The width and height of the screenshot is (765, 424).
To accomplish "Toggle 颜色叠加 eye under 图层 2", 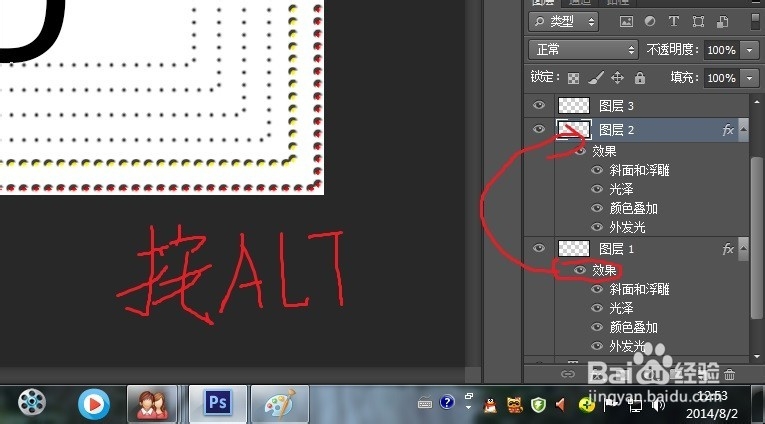I will [597, 208].
